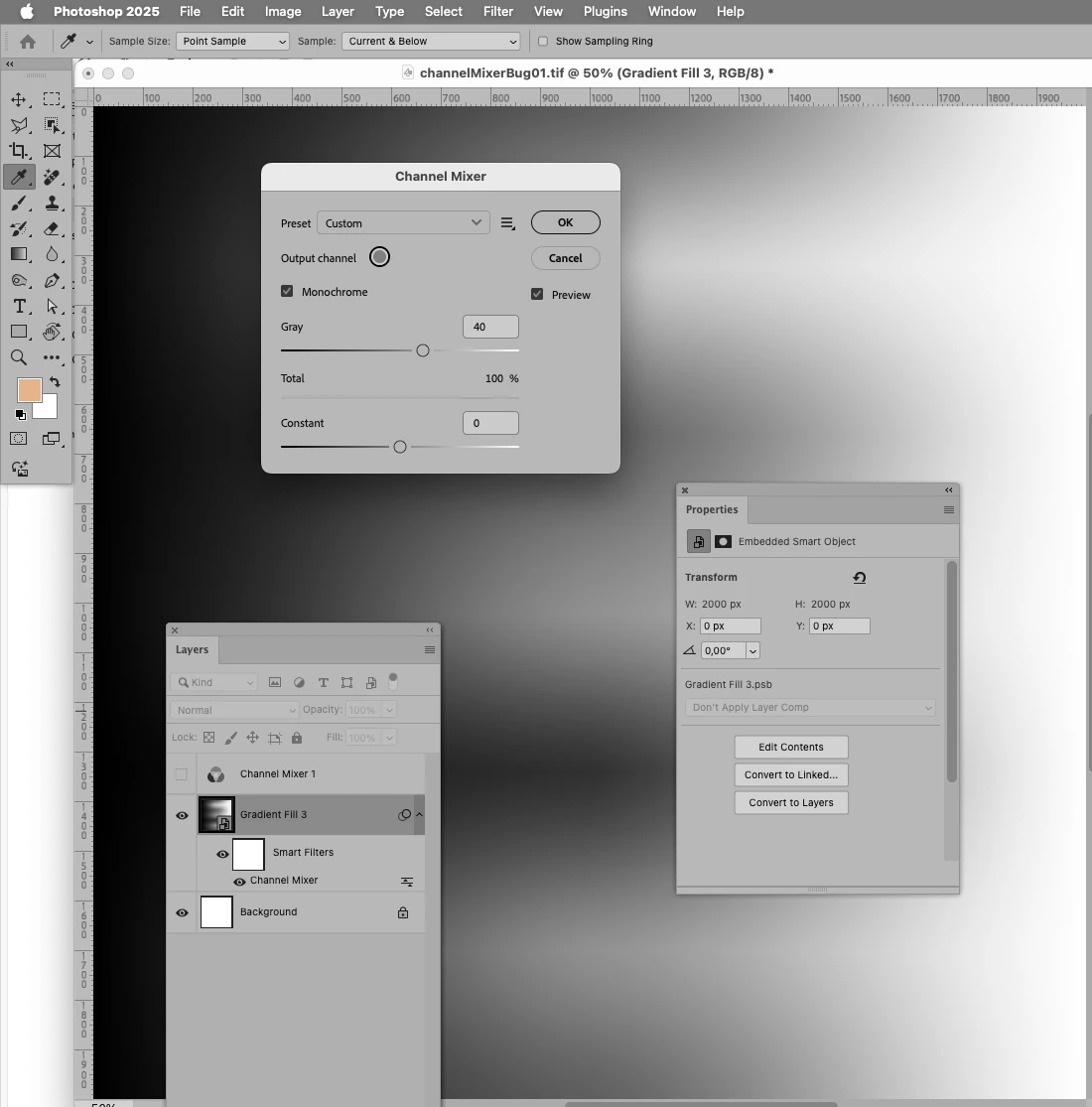Open the Help menu

[730, 11]
